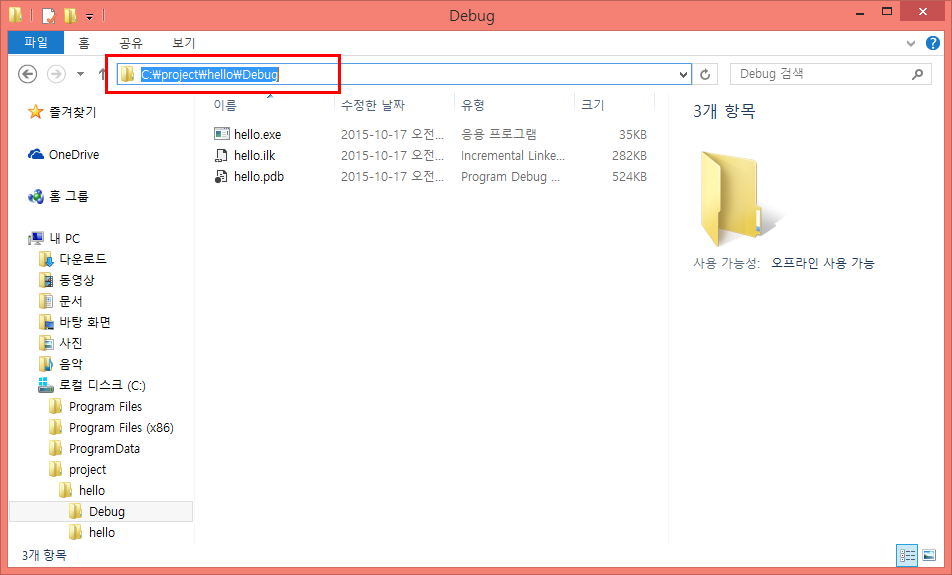Open the 동영상 folder in navigation tree

tap(77, 281)
